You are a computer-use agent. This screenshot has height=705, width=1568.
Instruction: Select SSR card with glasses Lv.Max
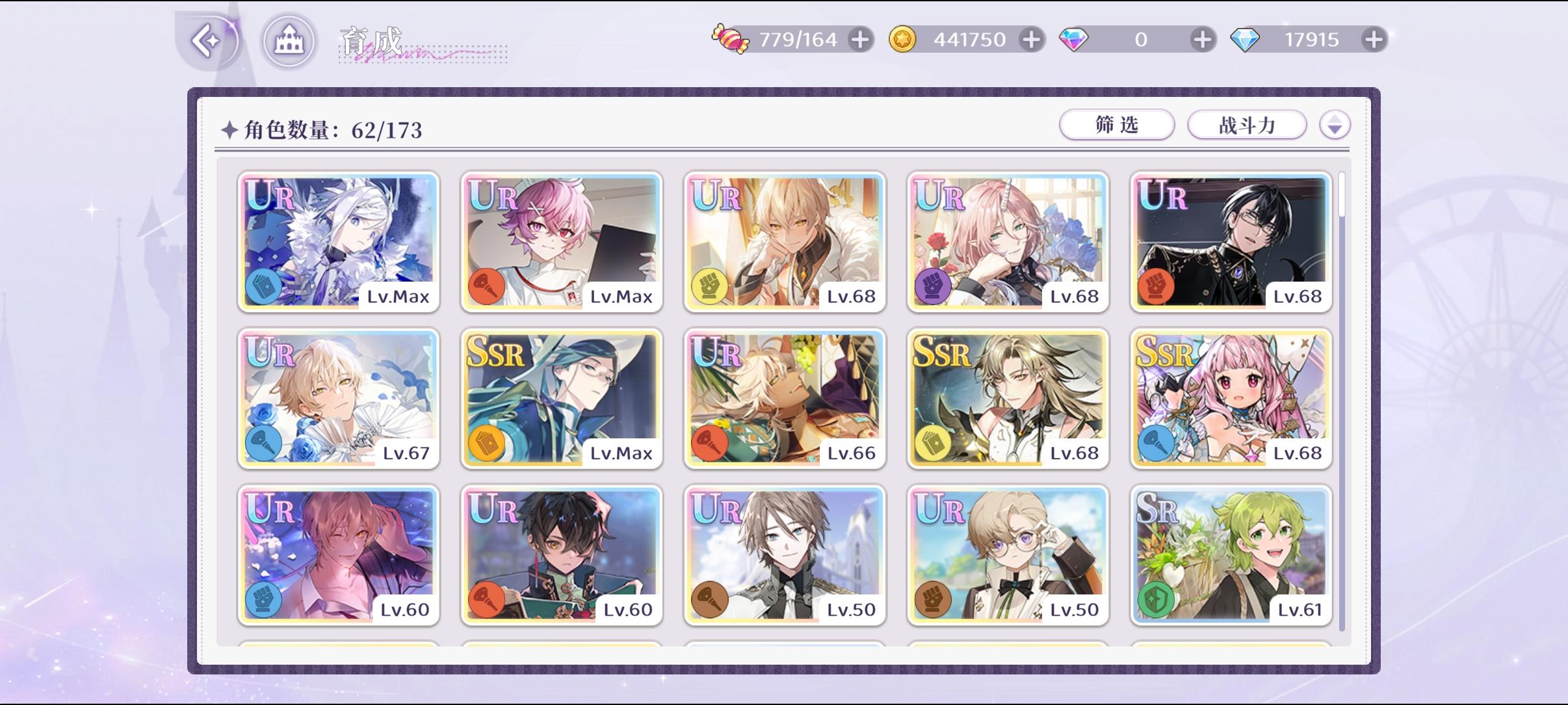click(562, 399)
